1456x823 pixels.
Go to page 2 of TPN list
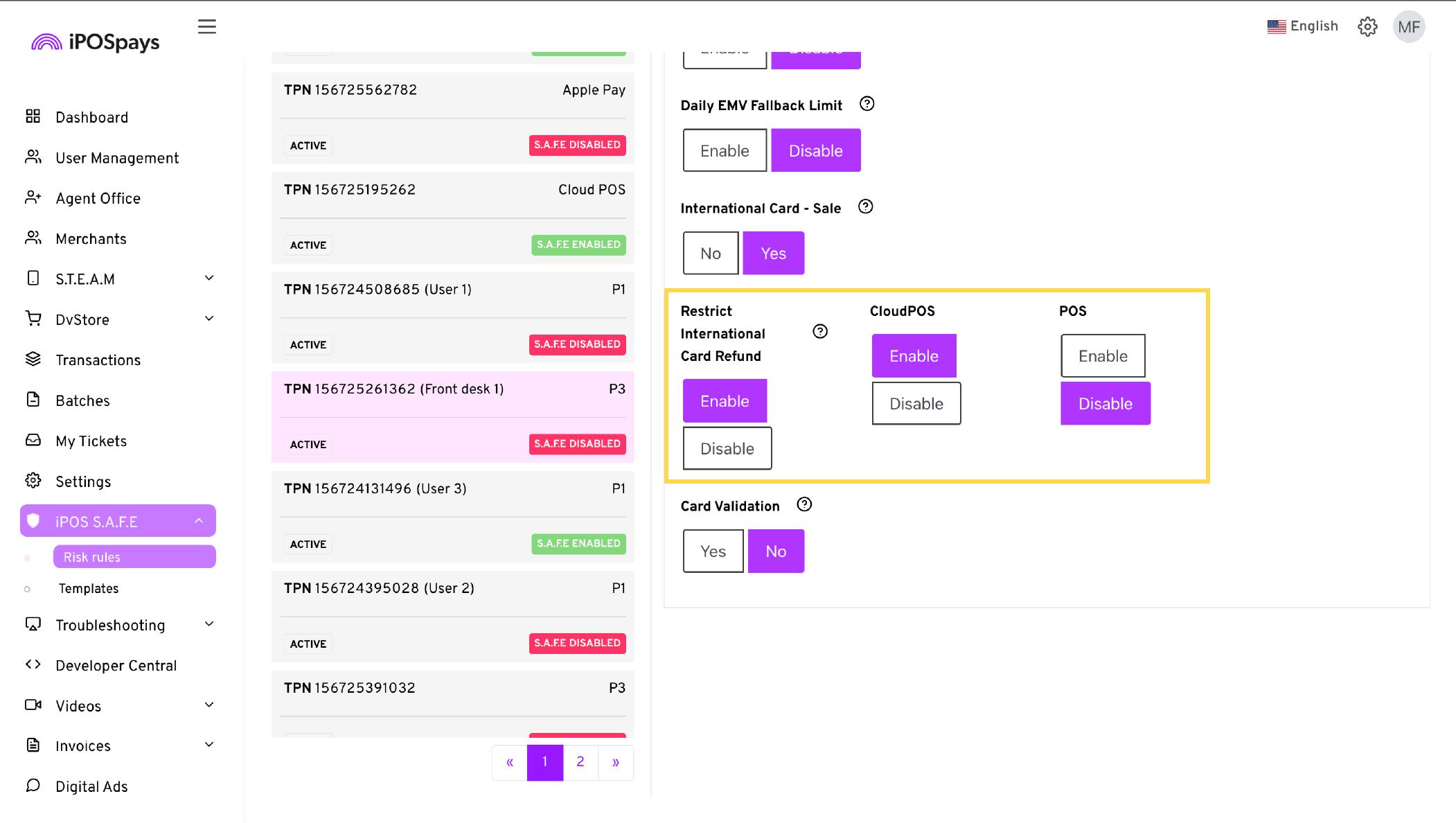coord(580,762)
